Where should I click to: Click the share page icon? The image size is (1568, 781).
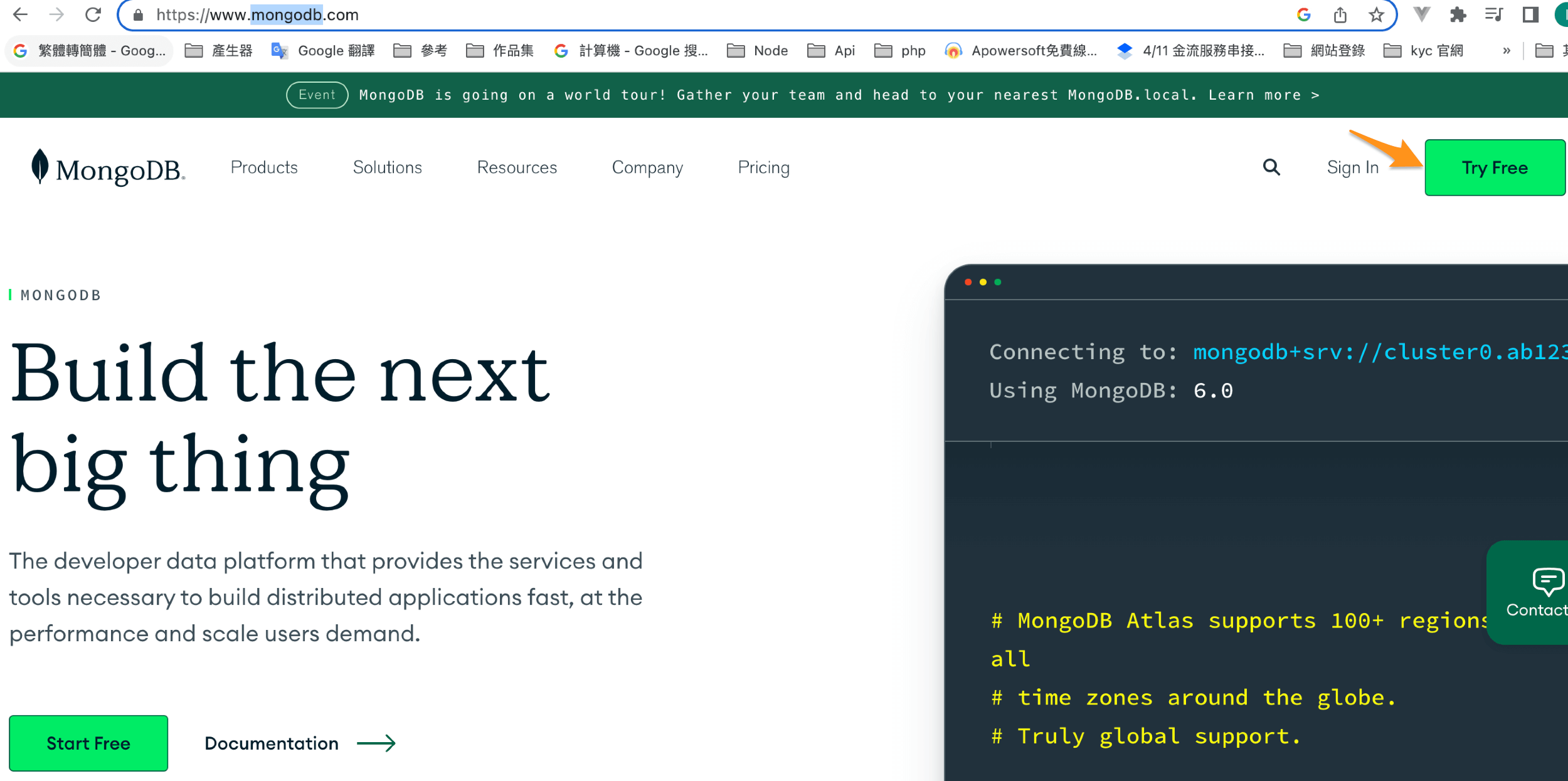pyautogui.click(x=1340, y=15)
